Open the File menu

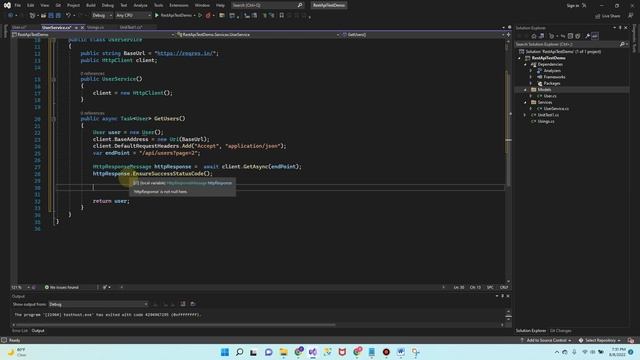click(18, 5)
